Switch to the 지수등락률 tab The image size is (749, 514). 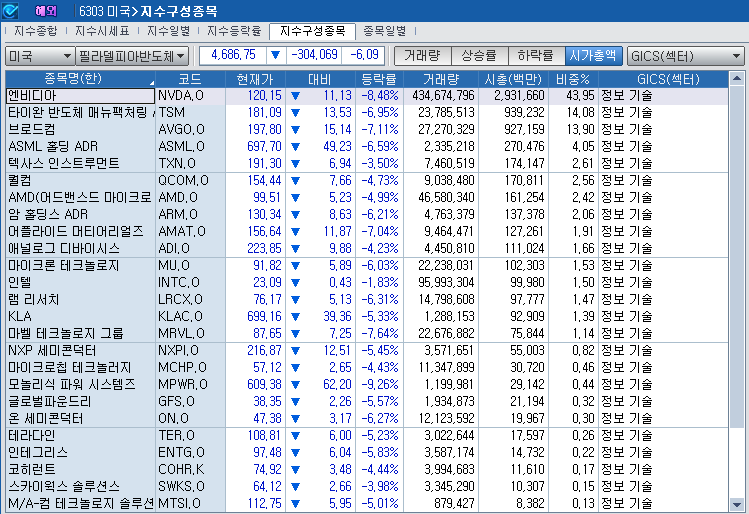(234, 31)
